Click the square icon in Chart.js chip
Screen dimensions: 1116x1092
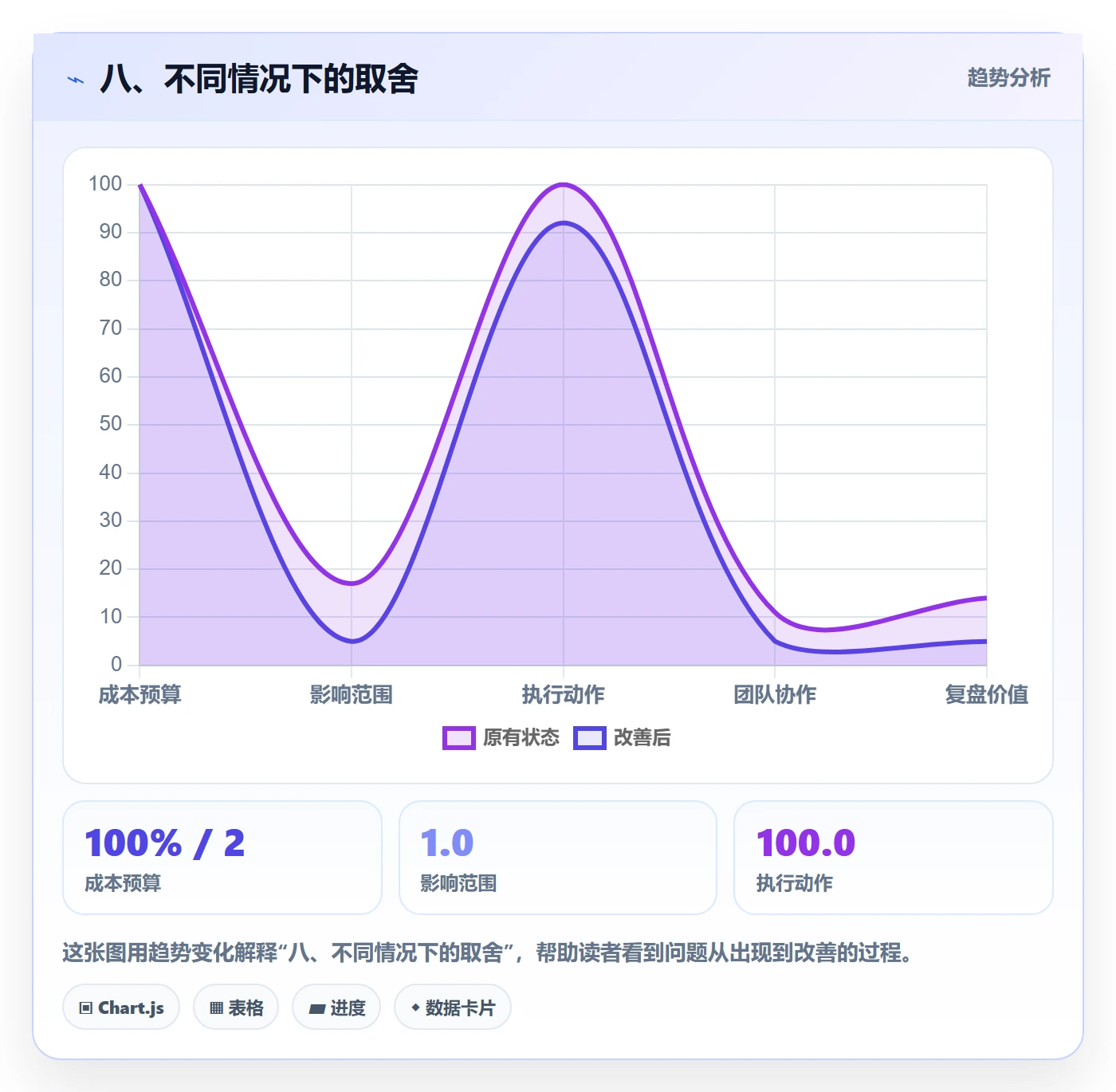pos(86,1008)
